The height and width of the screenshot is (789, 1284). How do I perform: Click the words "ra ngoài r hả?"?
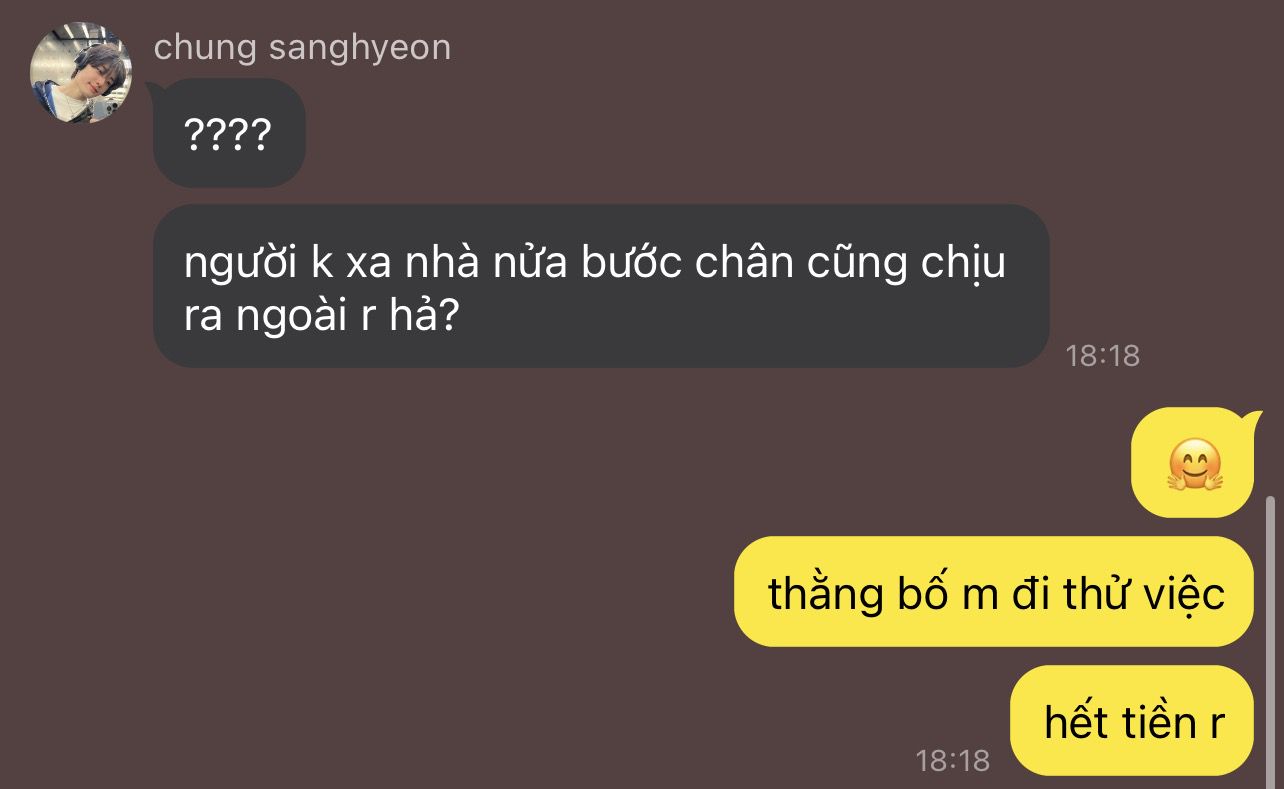[321, 314]
